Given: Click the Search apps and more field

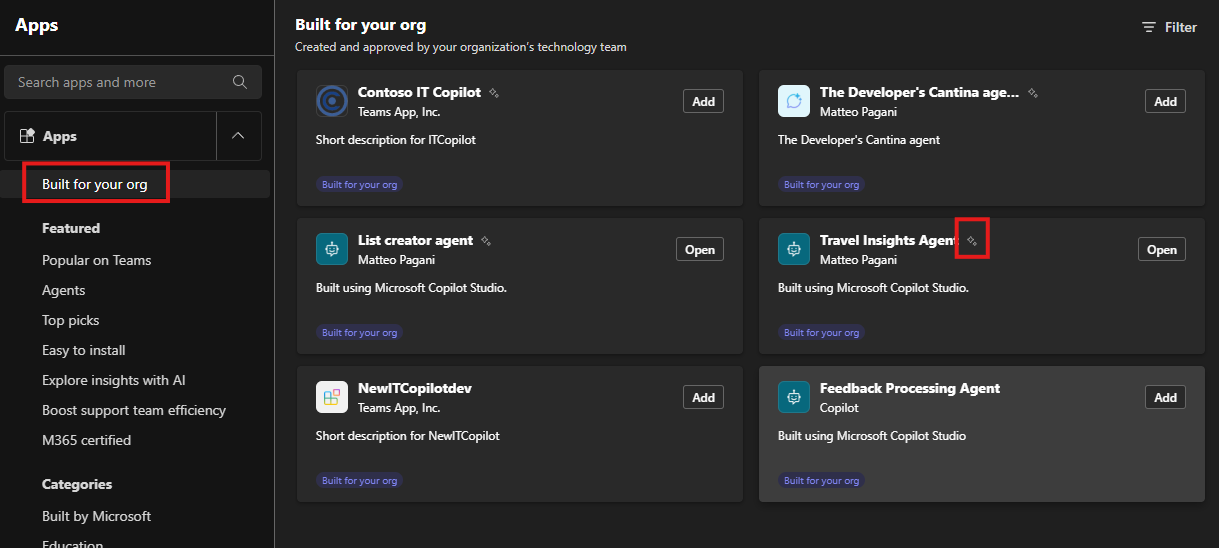Looking at the screenshot, I should click(133, 82).
